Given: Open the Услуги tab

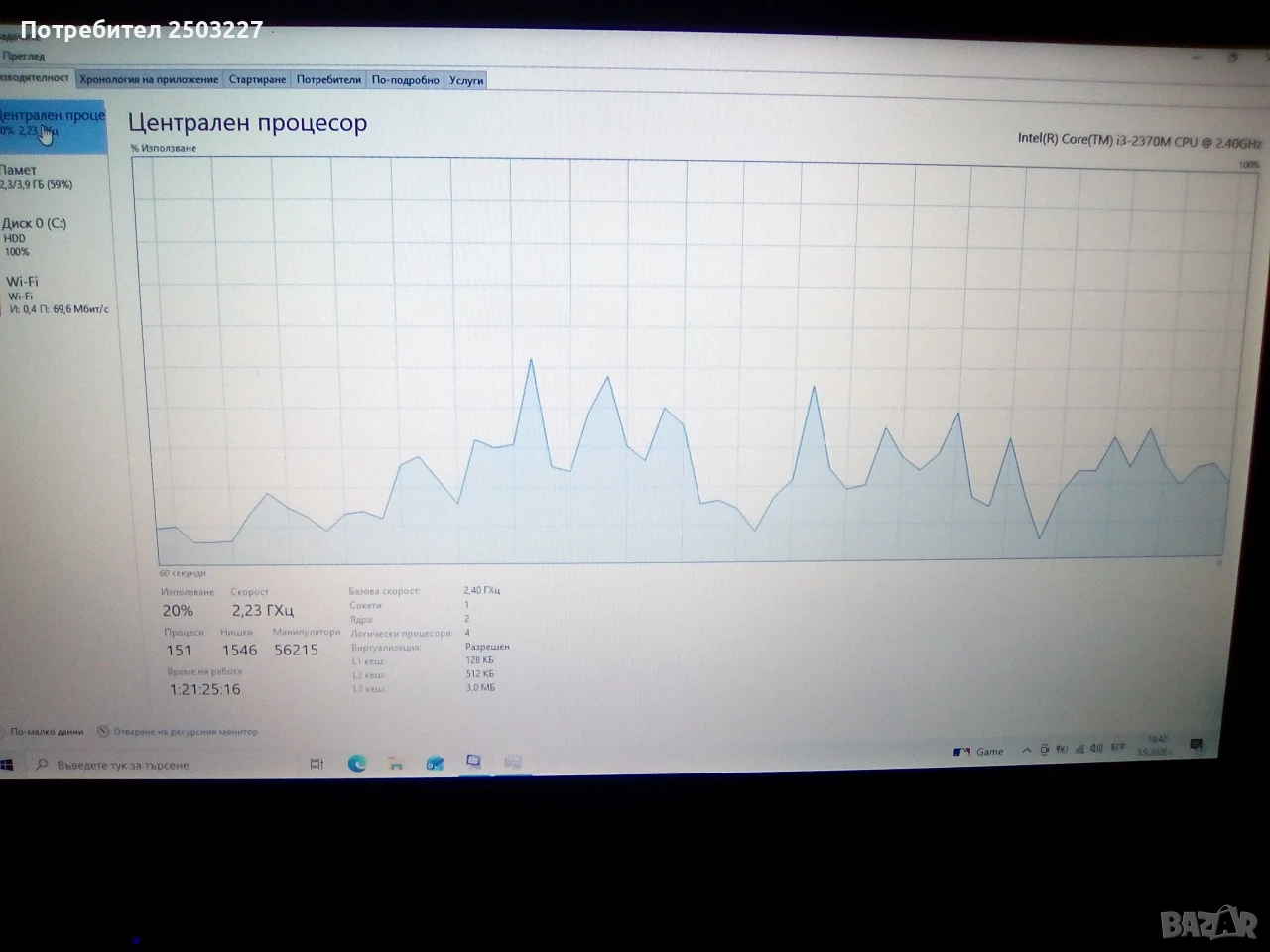Looking at the screenshot, I should [x=465, y=80].
